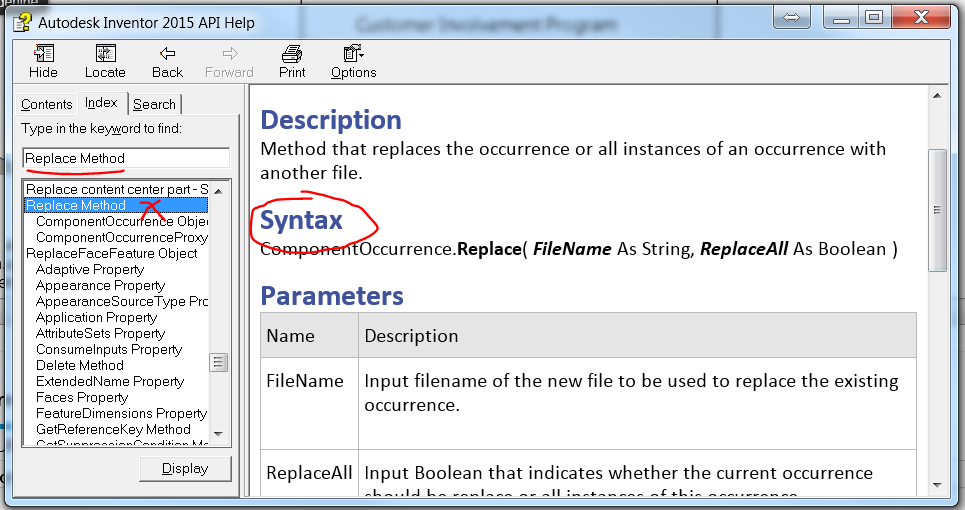Click the content pane scrollbar thumb
This screenshot has height=510, width=965.
[x=937, y=210]
